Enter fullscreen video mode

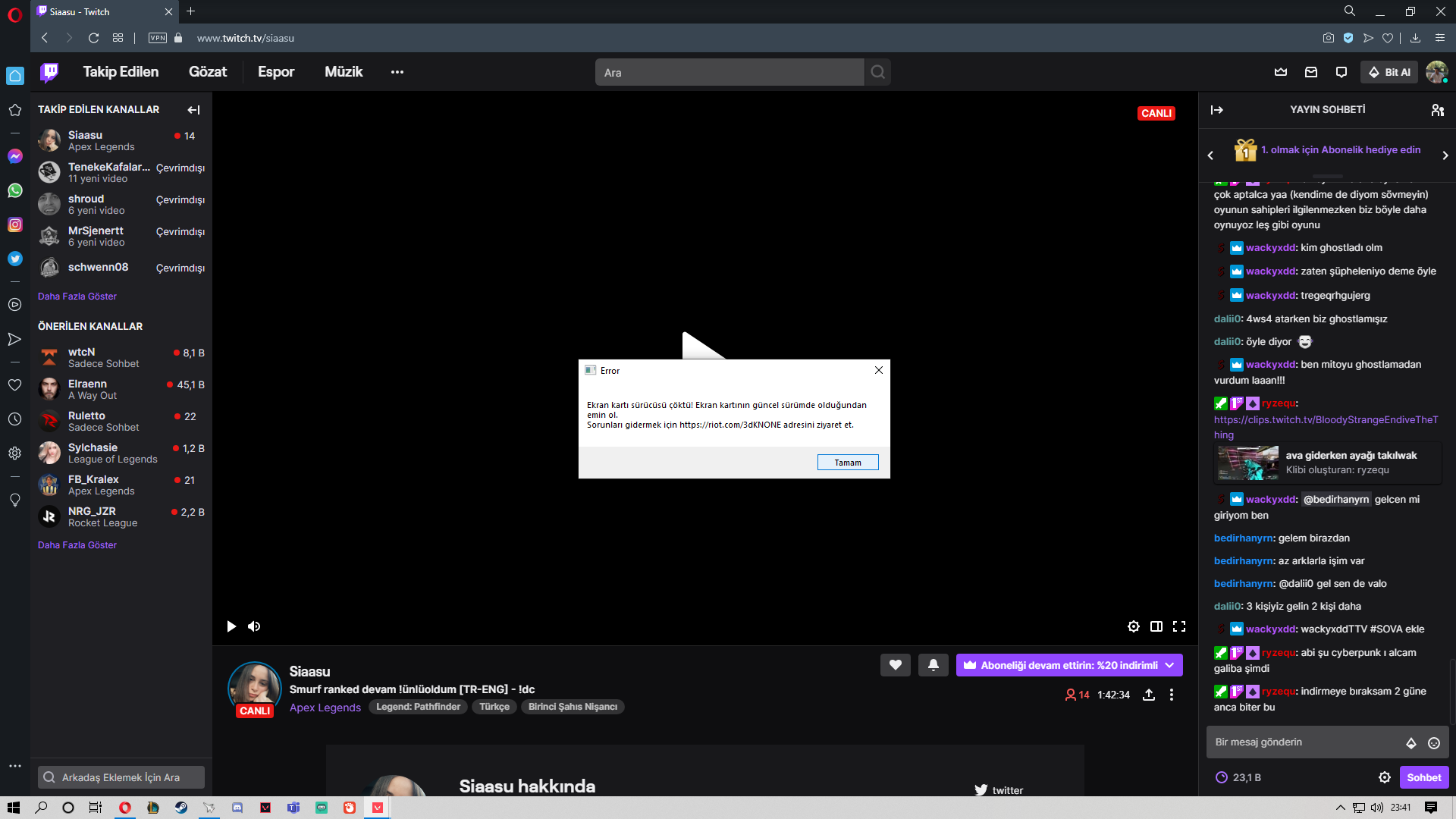(x=1179, y=626)
